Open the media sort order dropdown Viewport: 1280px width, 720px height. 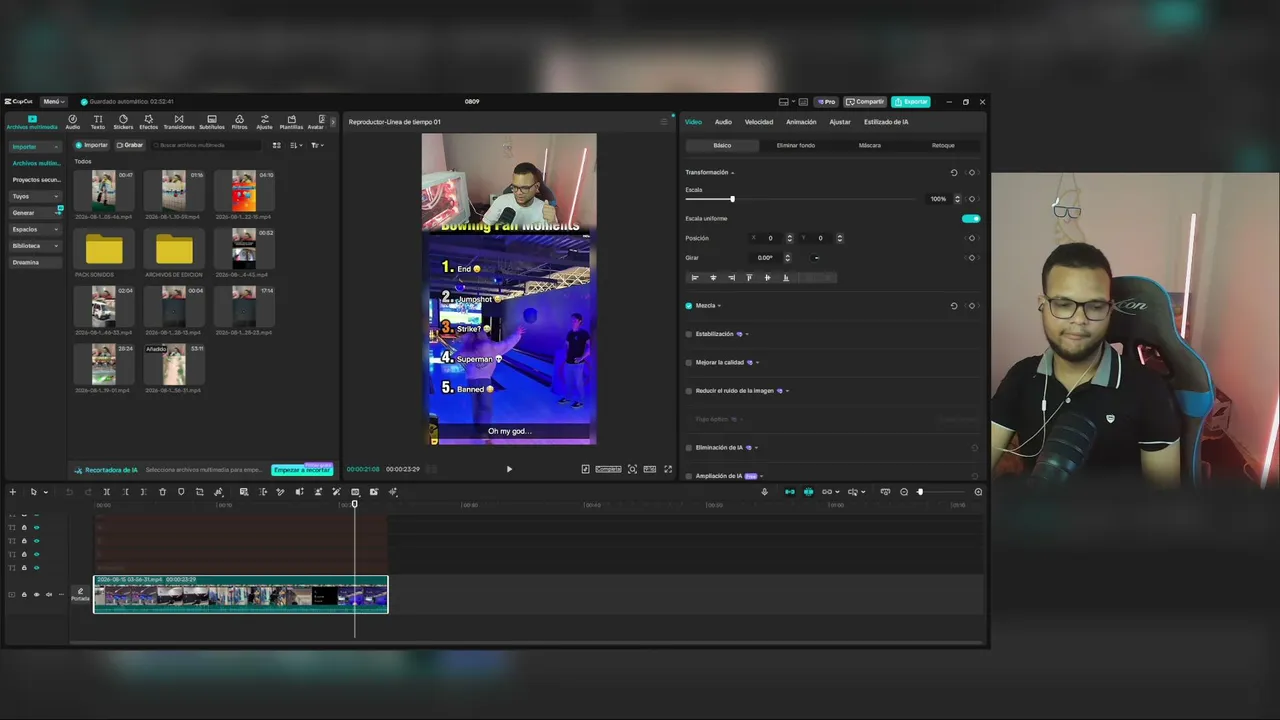coord(296,145)
